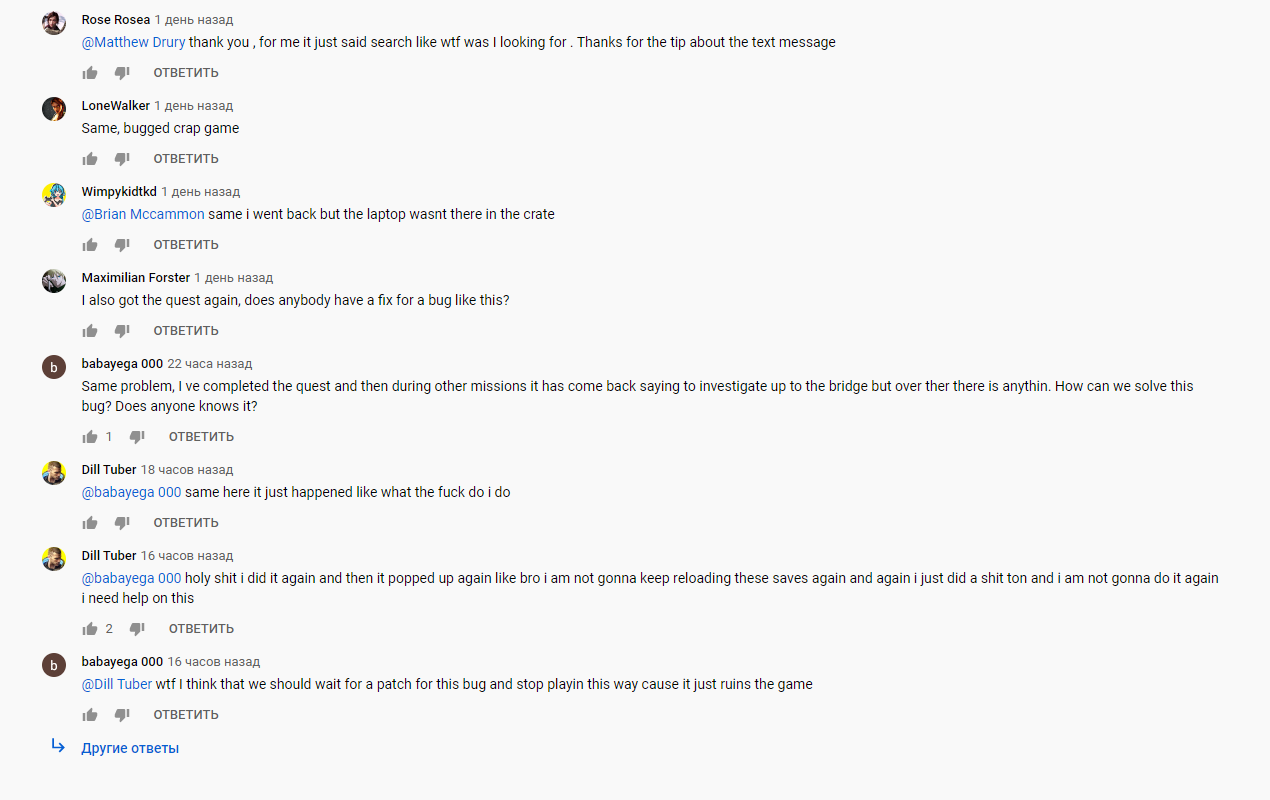The image size is (1270, 800).
Task: Click the arrow icon beside Другие ответы
Action: (x=58, y=746)
